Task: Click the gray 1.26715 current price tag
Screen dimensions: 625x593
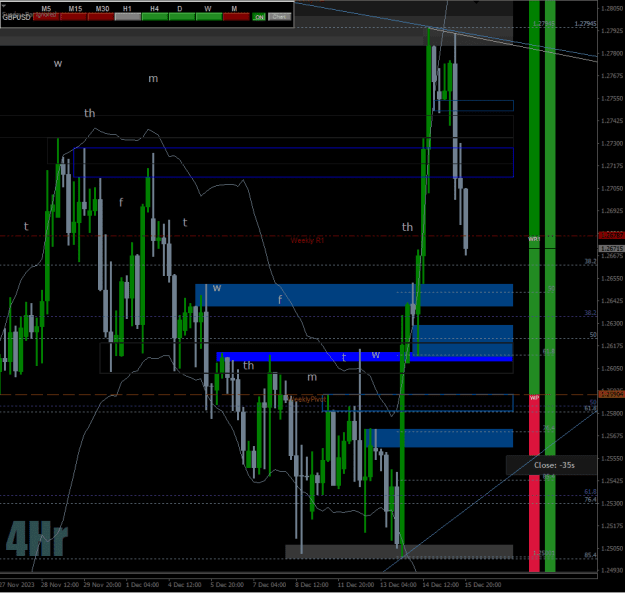Action: 612,248
